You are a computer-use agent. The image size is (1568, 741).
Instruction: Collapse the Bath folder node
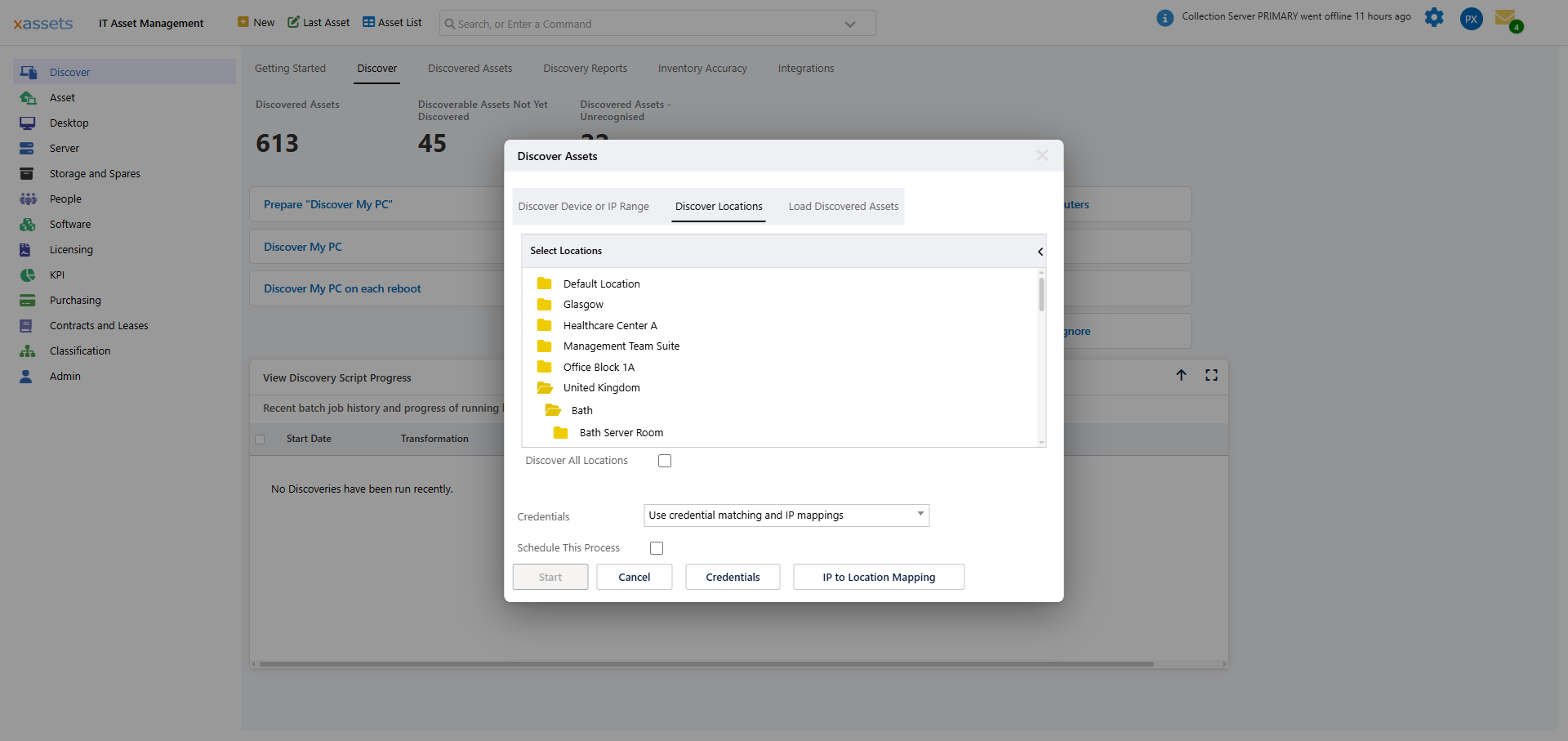553,410
